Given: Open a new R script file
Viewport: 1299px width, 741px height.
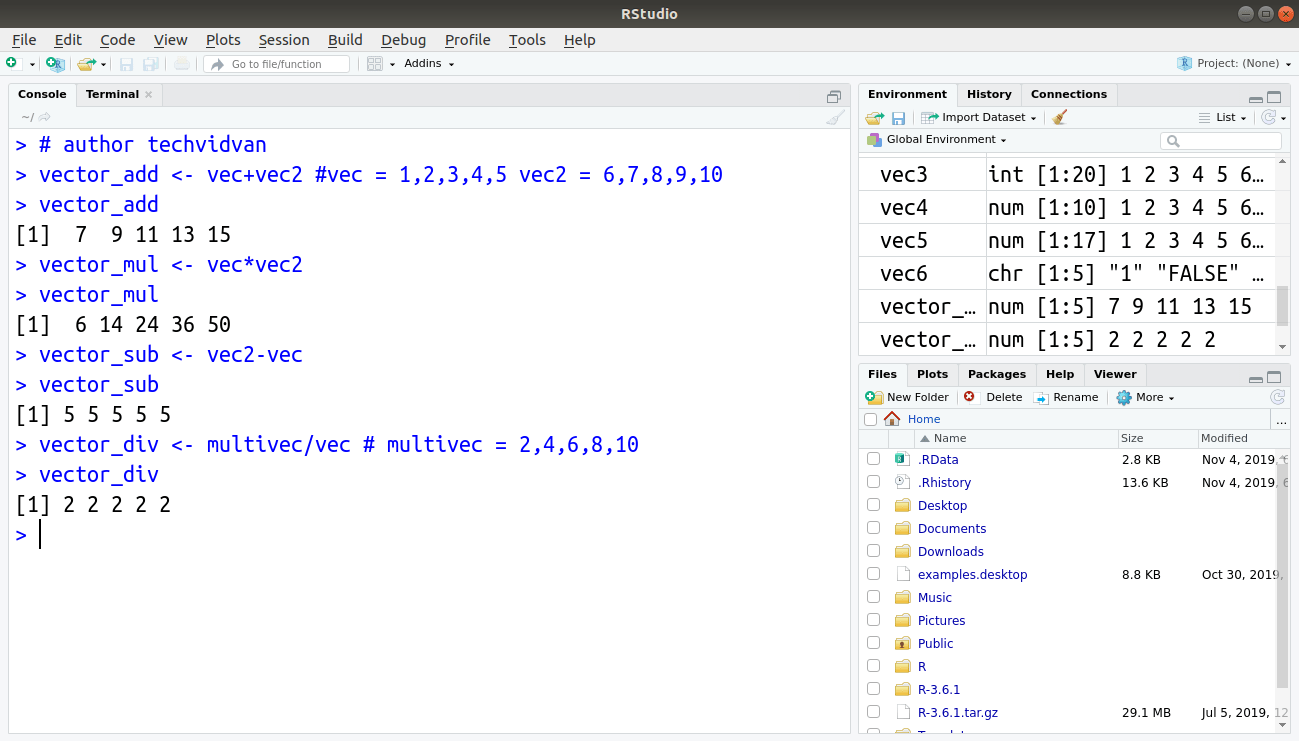Looking at the screenshot, I should point(14,62).
